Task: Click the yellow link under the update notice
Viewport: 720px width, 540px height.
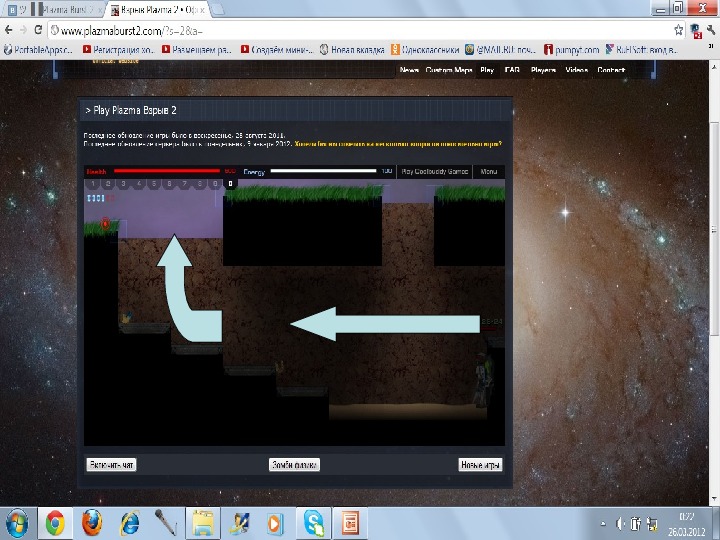Action: pos(398,144)
